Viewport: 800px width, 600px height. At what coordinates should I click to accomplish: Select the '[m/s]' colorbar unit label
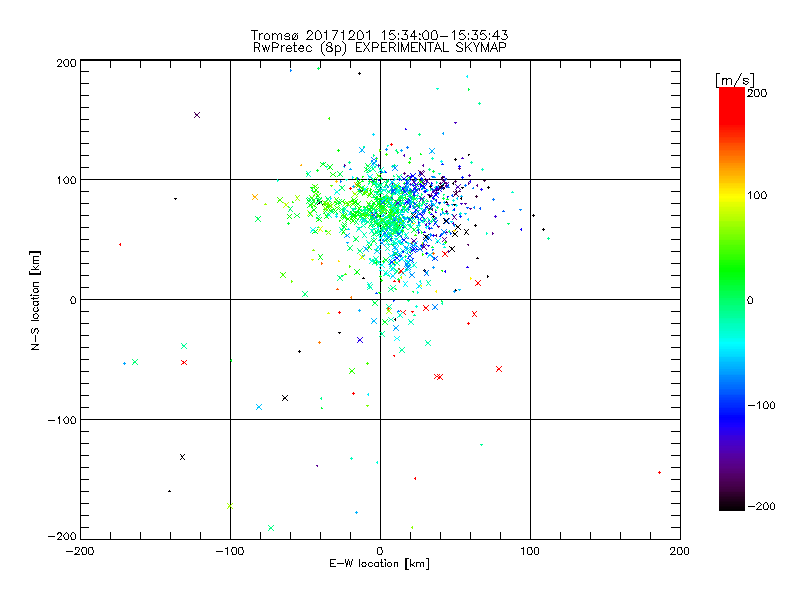pos(735,80)
